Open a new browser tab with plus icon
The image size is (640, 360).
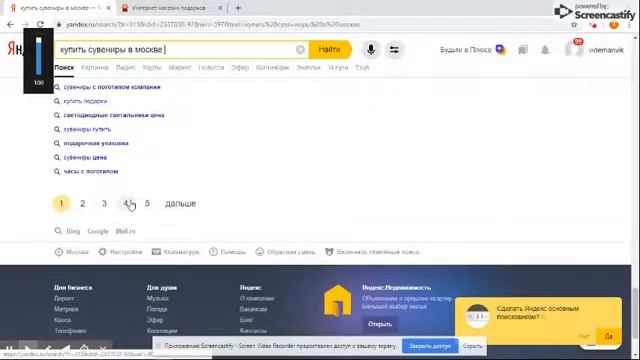tap(238, 8)
